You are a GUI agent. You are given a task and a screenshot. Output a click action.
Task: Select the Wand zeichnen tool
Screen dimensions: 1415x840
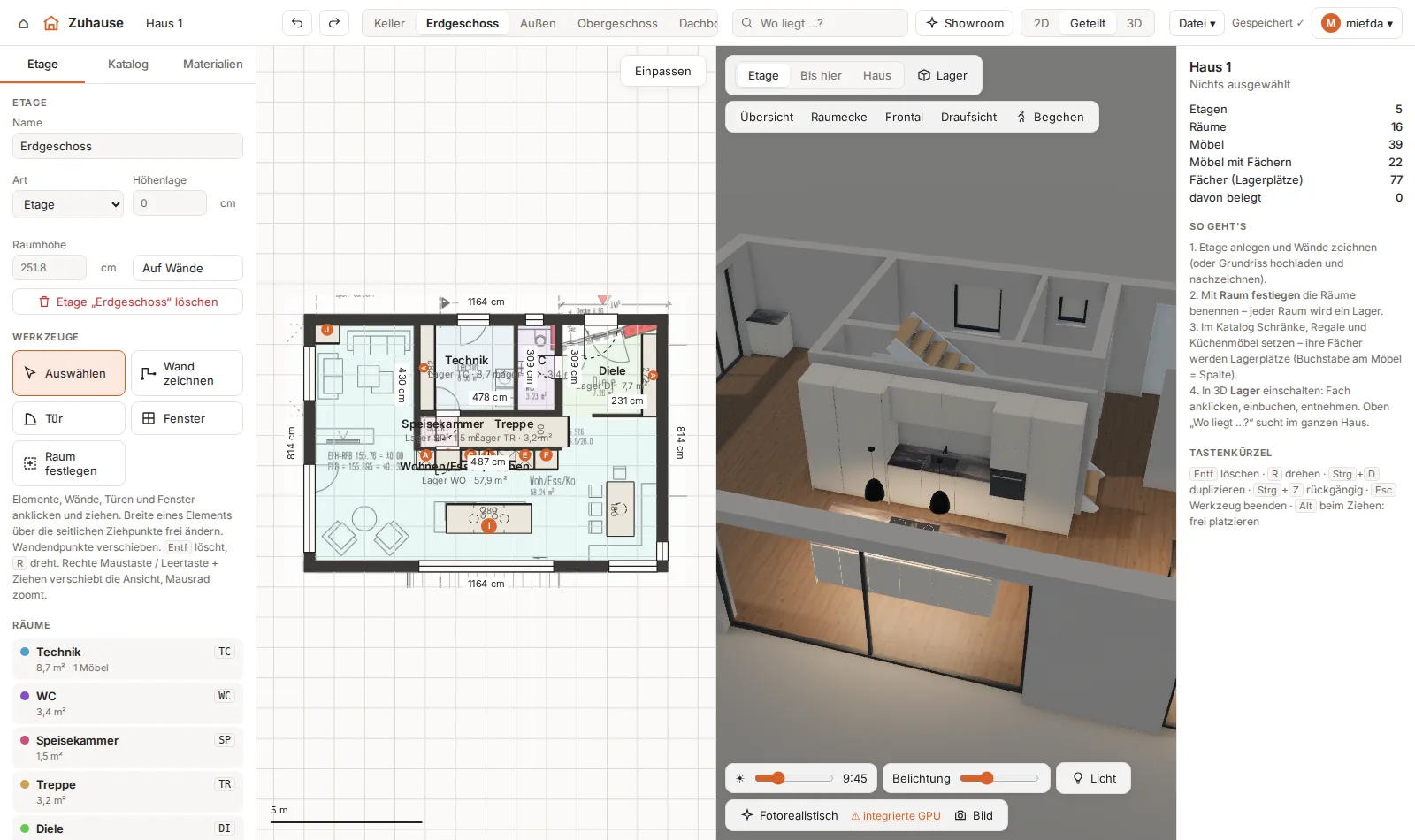(187, 373)
